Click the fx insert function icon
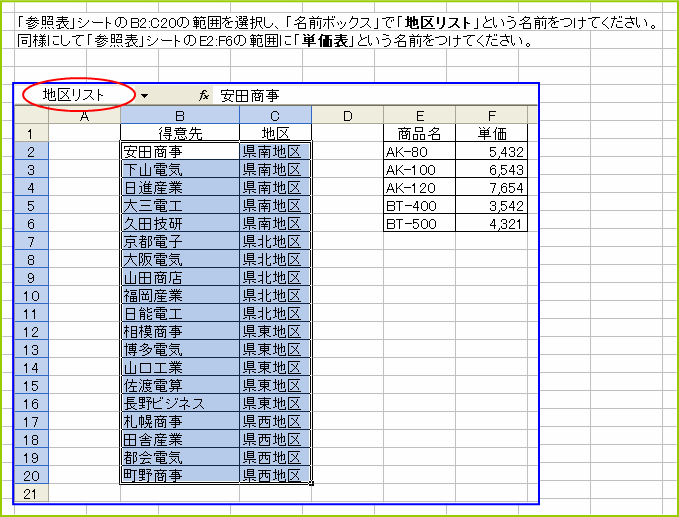Image resolution: width=679 pixels, height=517 pixels. pyautogui.click(x=204, y=95)
